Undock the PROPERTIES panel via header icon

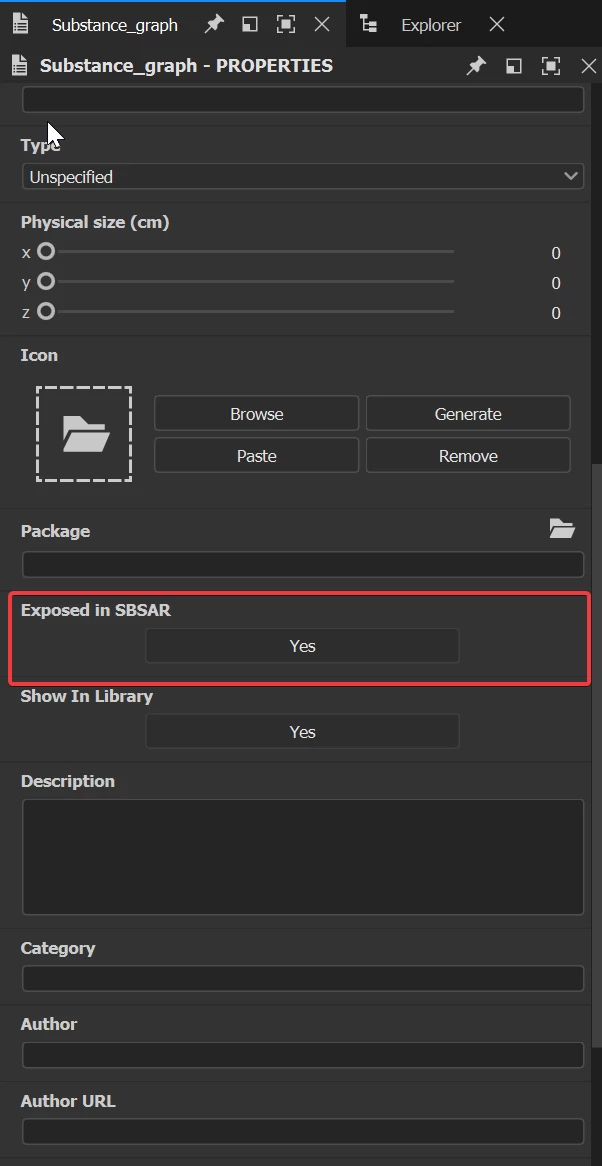click(514, 66)
